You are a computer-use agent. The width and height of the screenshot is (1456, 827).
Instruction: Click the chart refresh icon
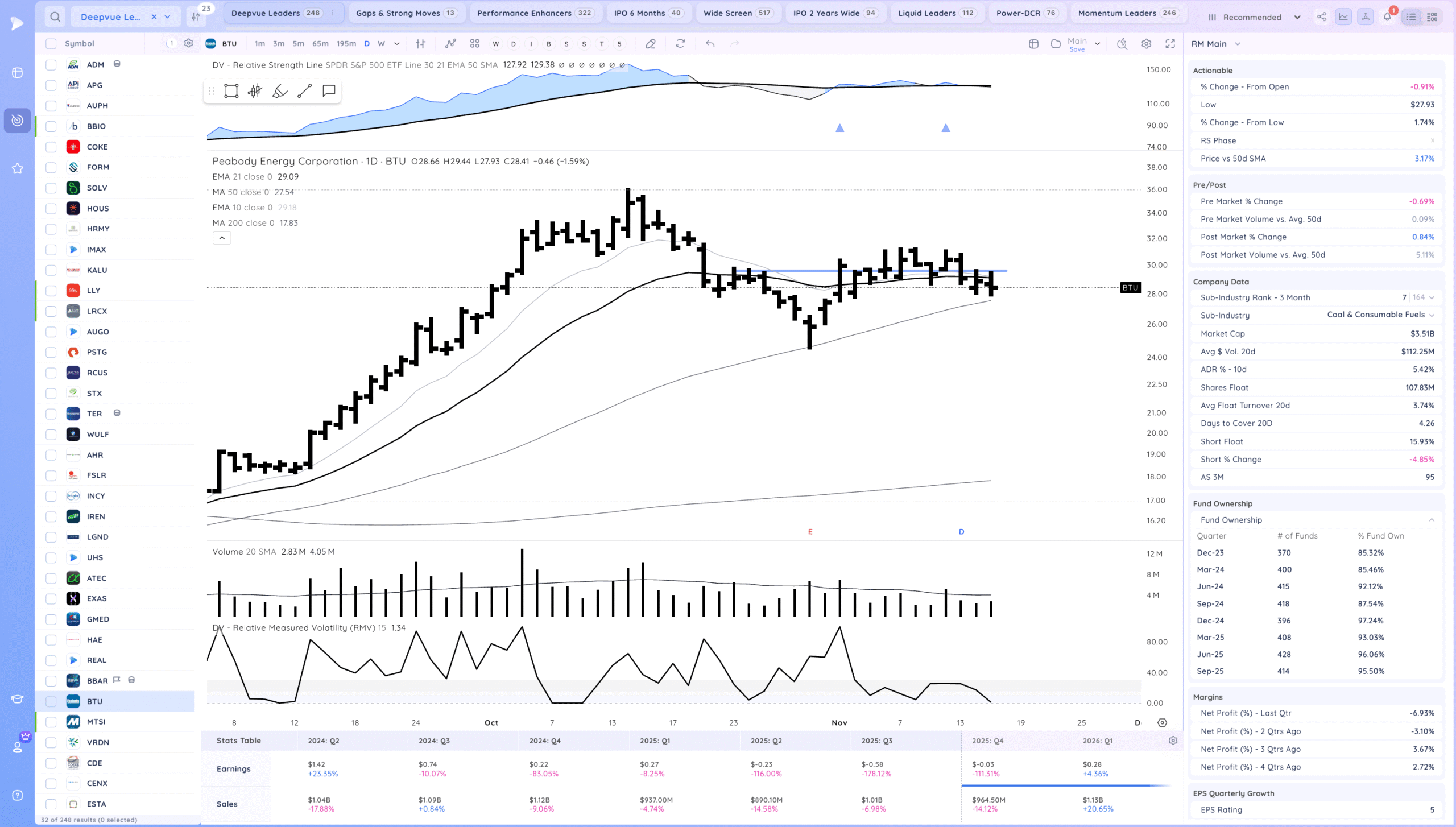click(680, 44)
